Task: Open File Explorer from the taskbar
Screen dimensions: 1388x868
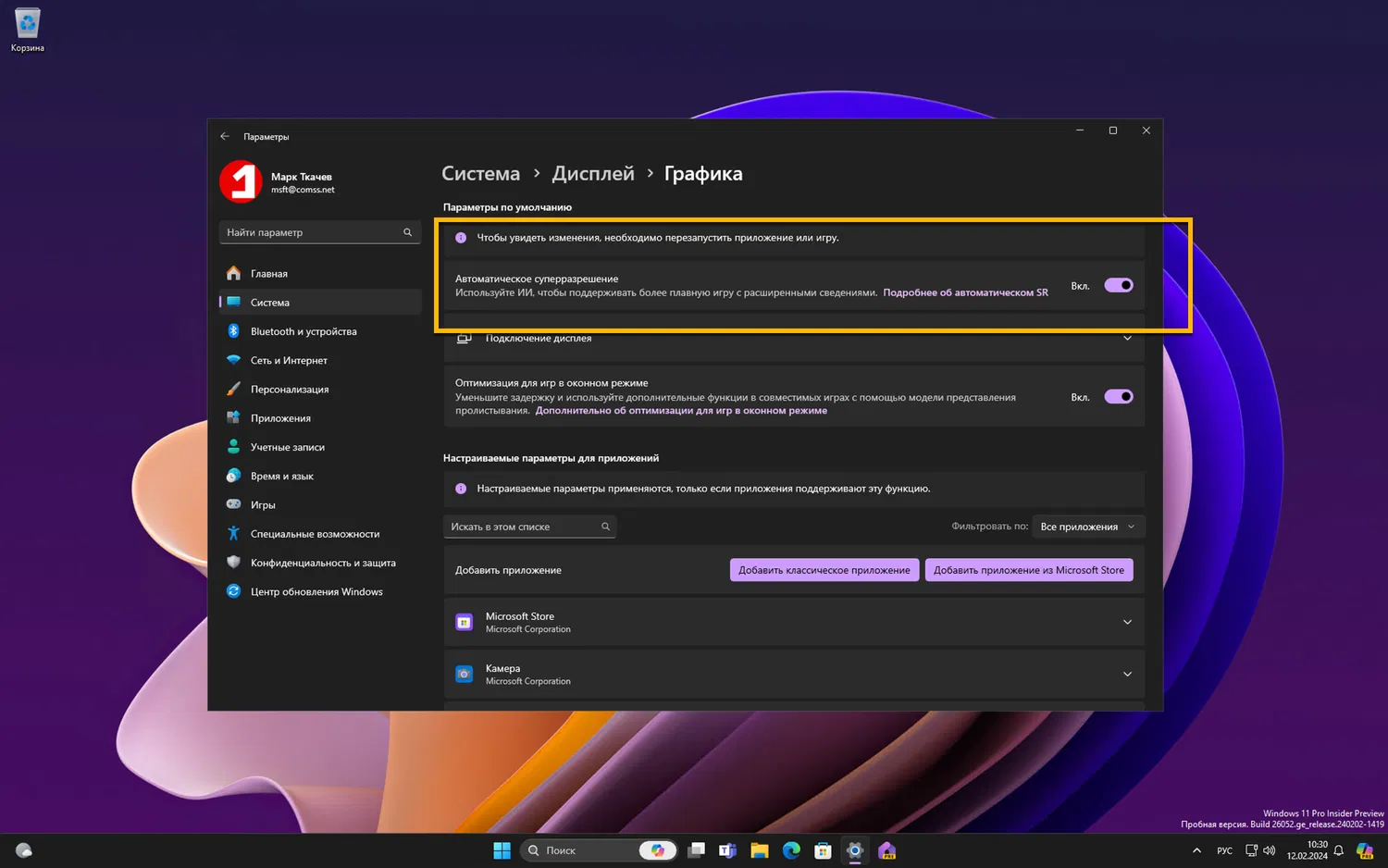Action: click(x=760, y=850)
